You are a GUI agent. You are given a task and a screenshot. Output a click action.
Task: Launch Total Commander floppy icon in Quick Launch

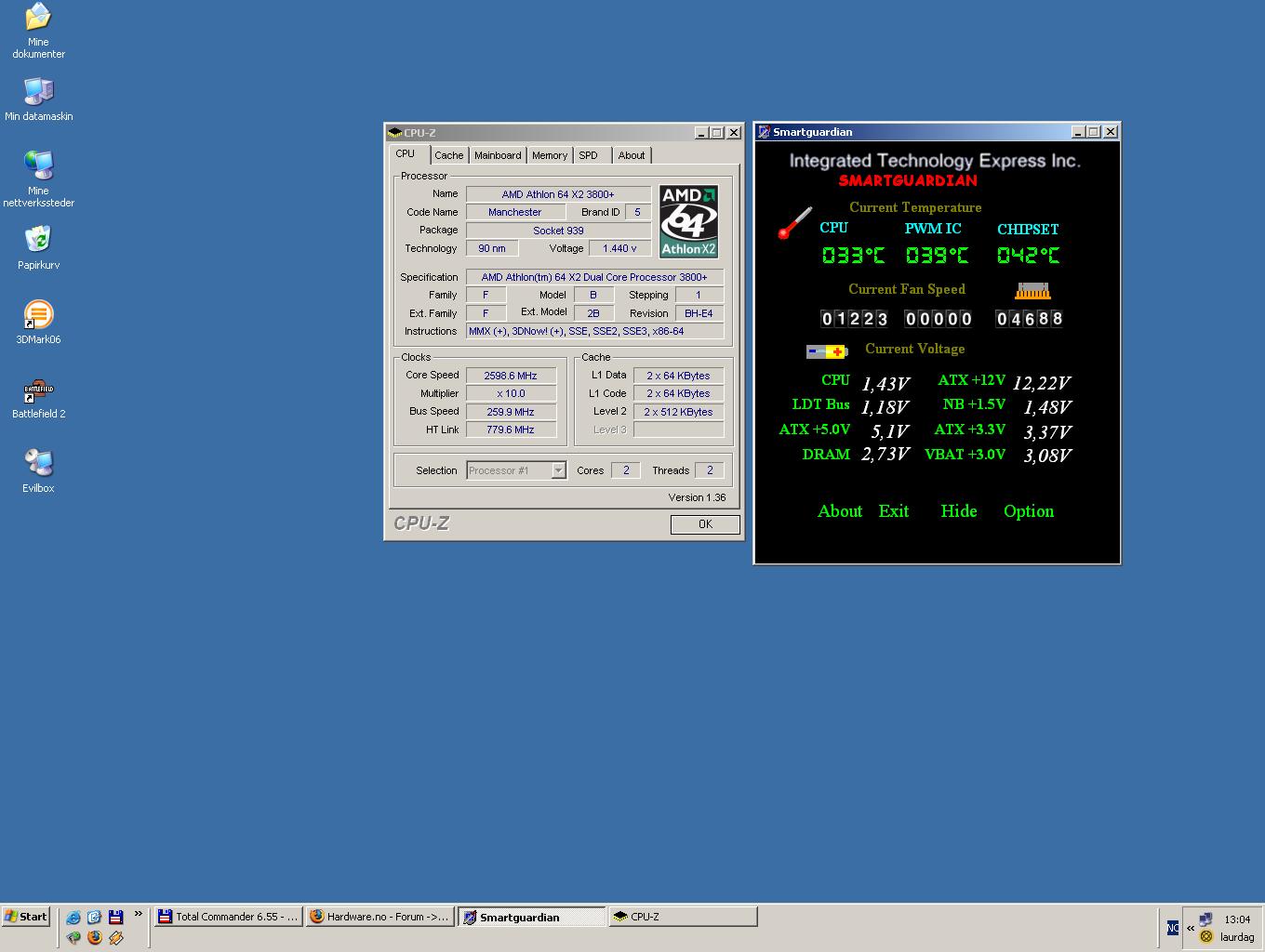pyautogui.click(x=115, y=917)
